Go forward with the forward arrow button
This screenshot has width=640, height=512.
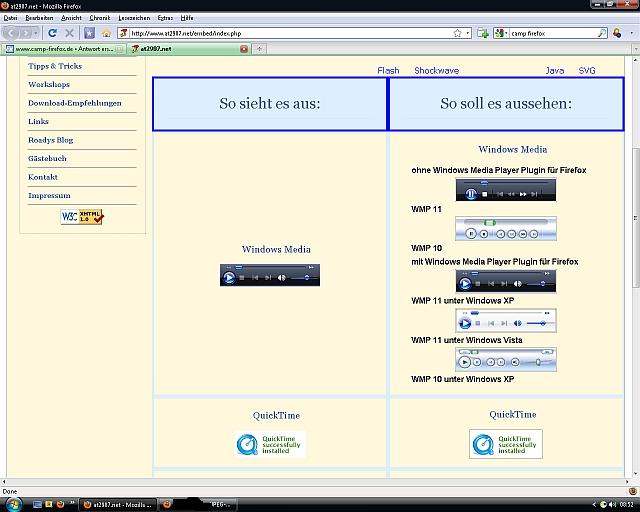25,33
